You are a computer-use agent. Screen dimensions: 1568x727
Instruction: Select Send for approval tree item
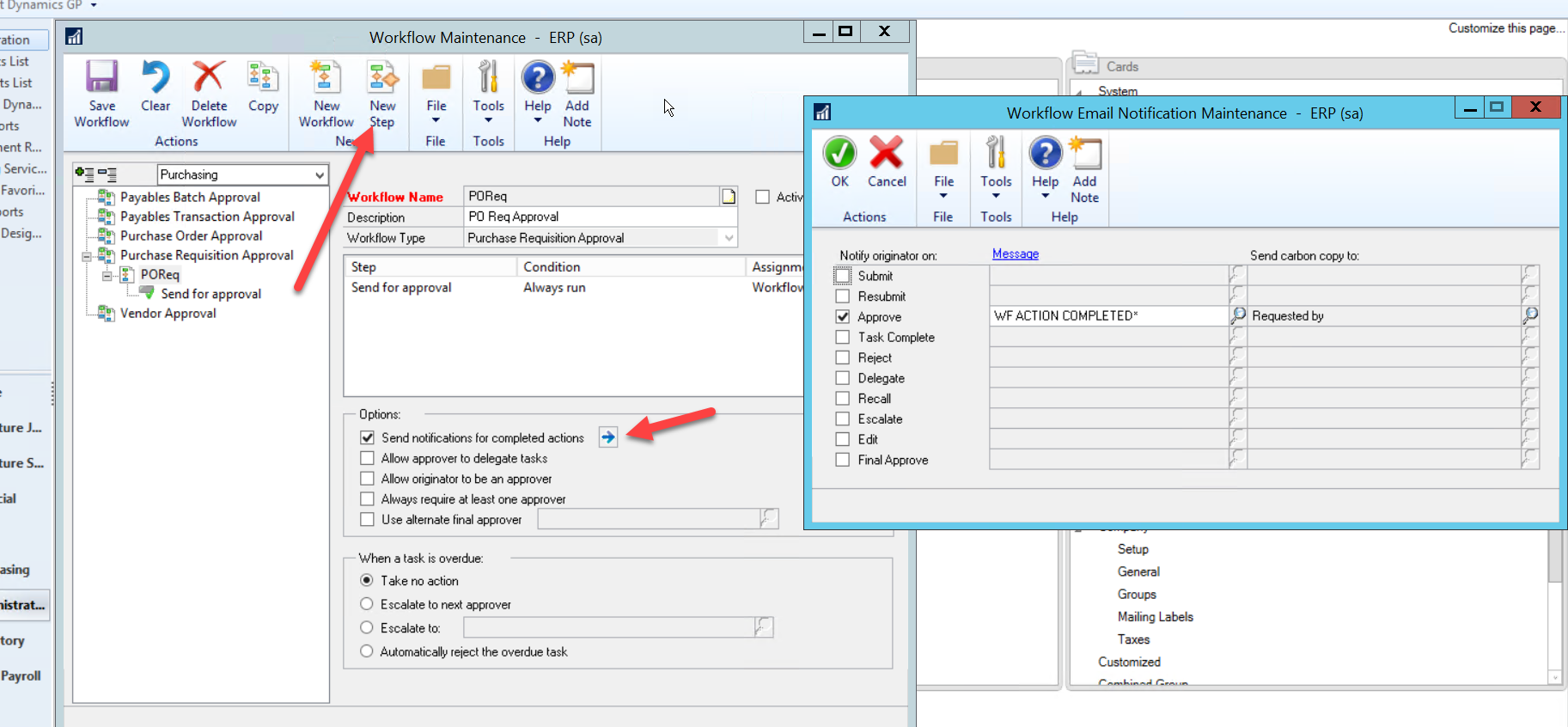point(211,294)
